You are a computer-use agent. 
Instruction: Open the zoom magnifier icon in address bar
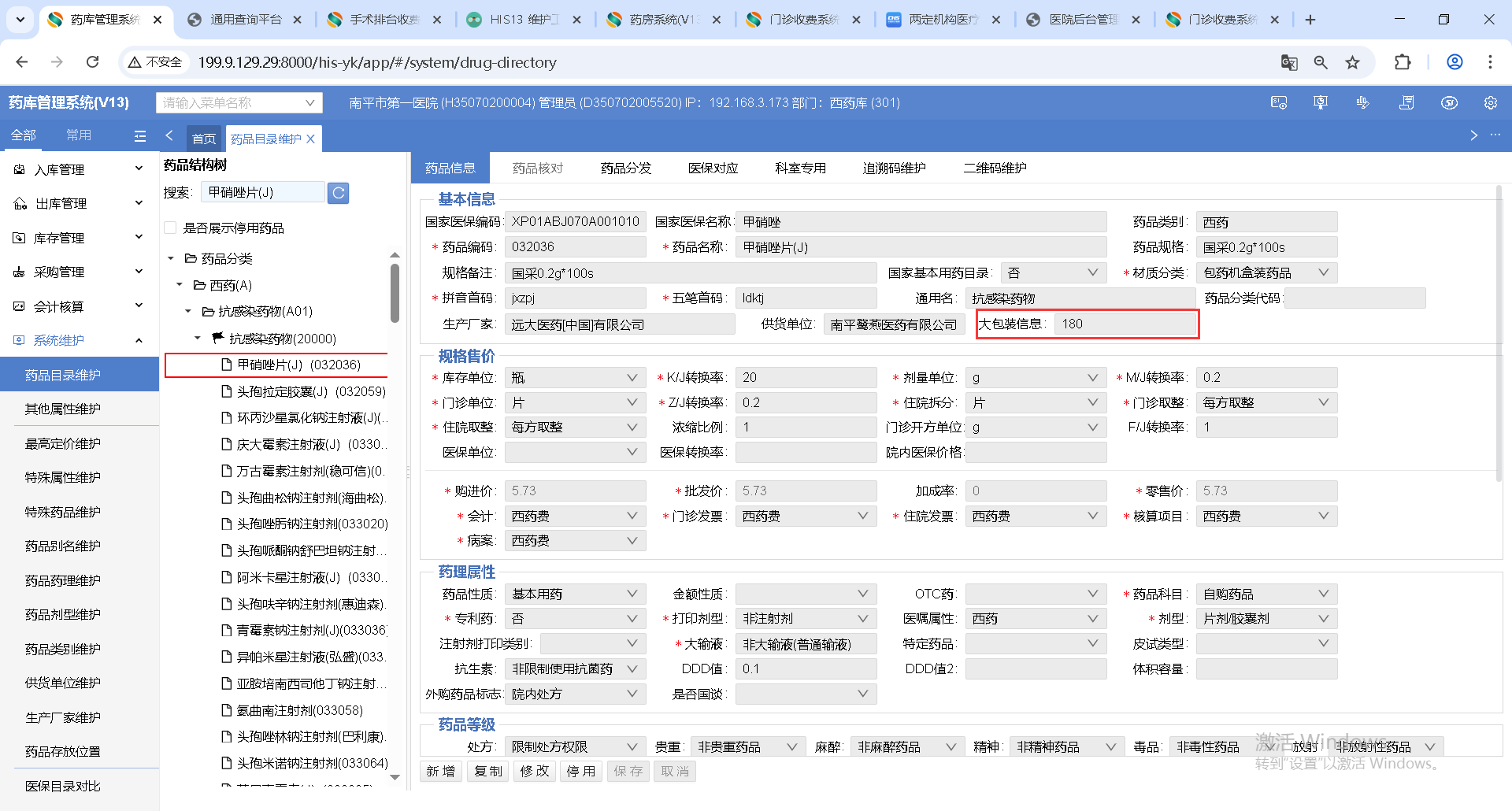[x=1321, y=62]
